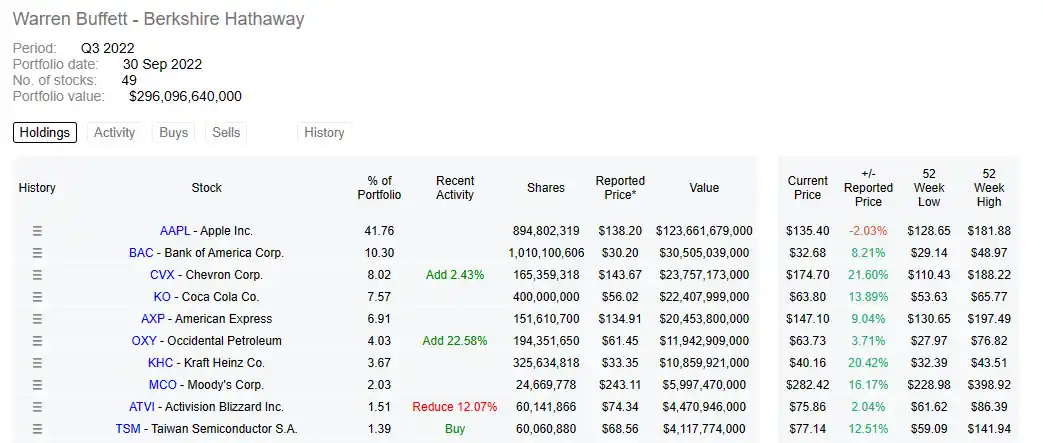Open history icon for American Express row

tap(37, 319)
